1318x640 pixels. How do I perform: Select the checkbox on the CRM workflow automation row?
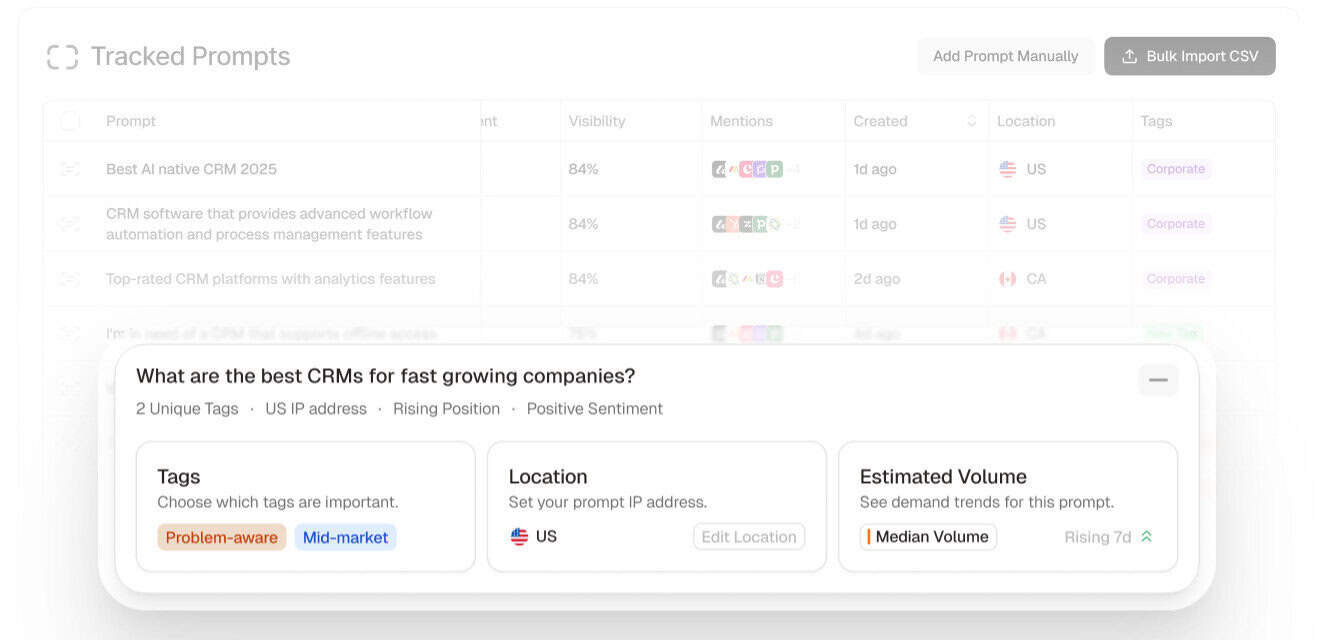pos(69,223)
